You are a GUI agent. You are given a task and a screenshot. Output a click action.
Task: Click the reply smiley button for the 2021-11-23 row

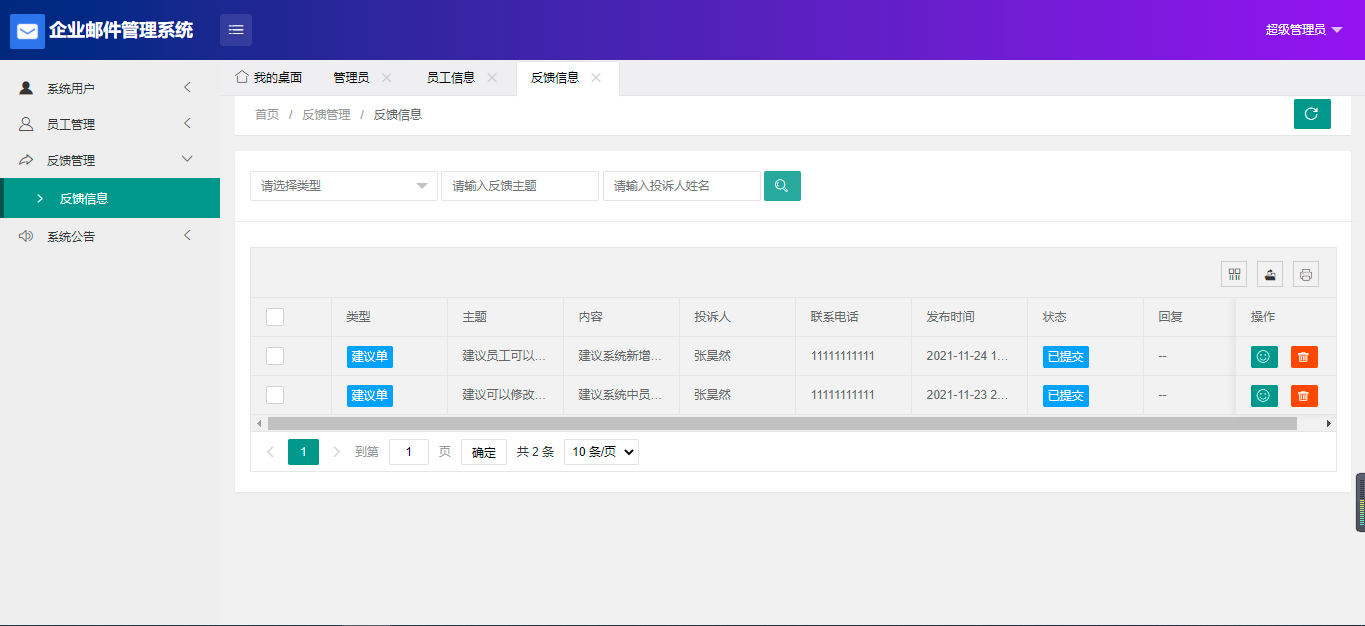pos(1264,396)
